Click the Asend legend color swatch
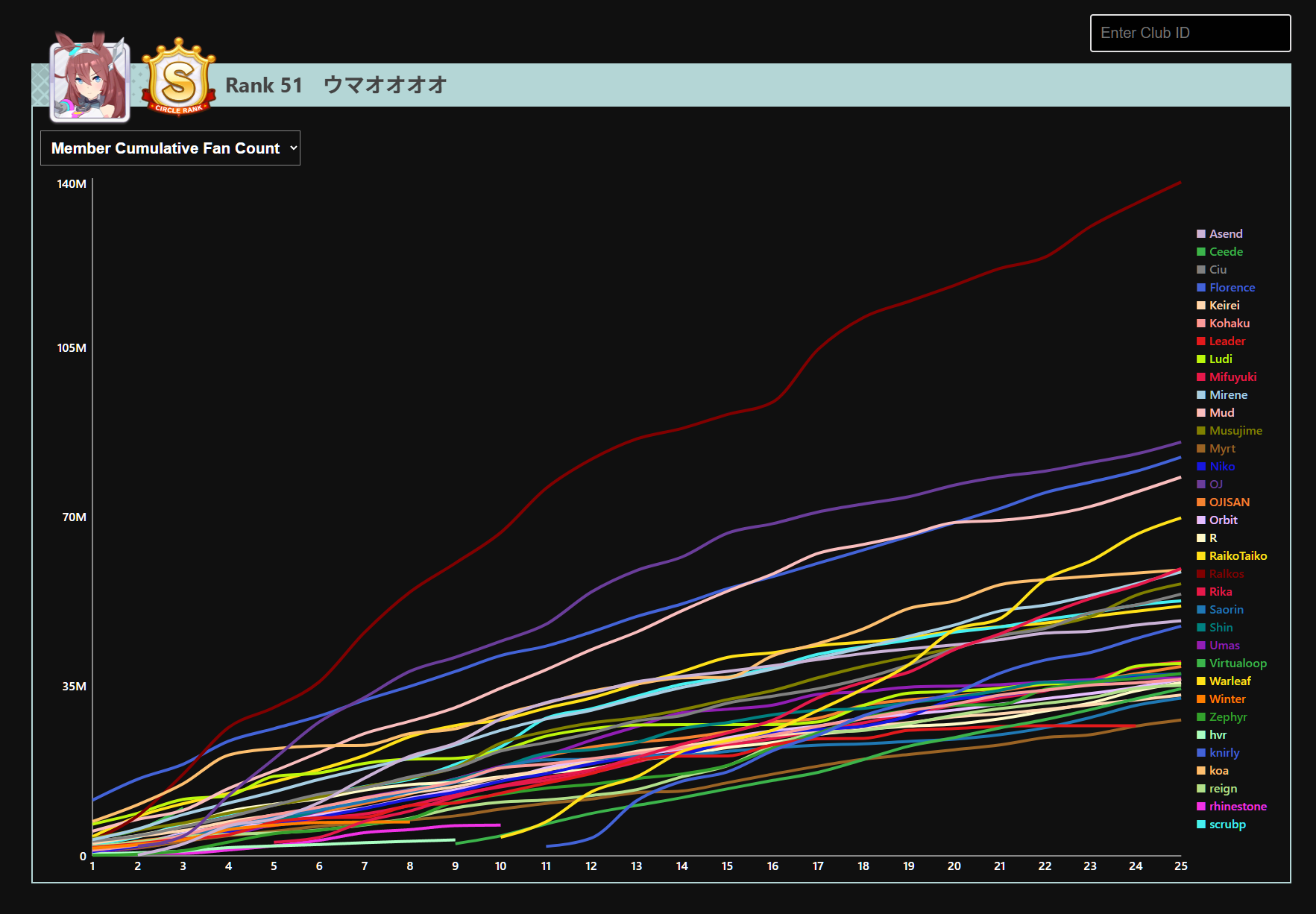Viewport: 1316px width, 914px height. coord(1201,234)
